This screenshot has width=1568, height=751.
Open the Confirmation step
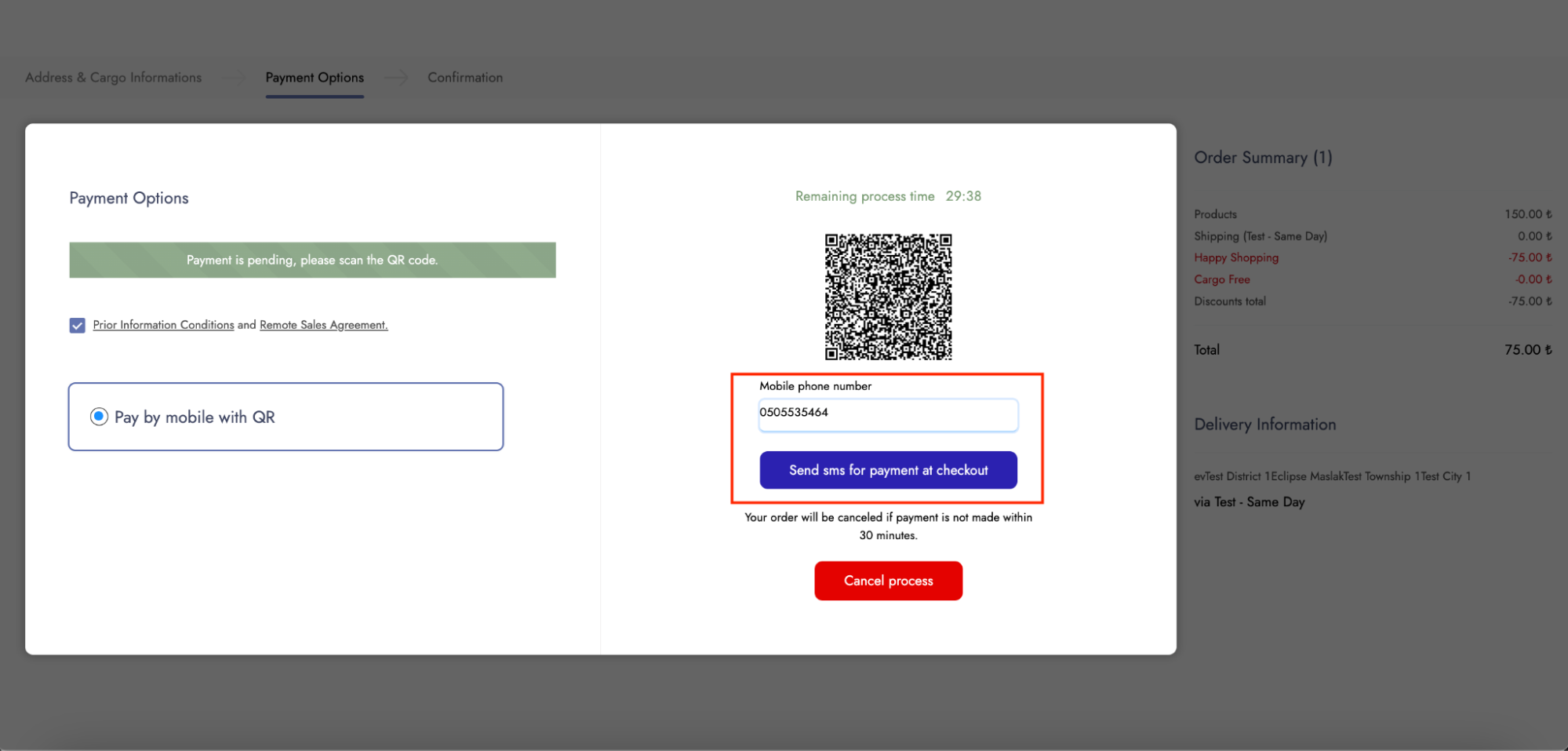point(465,78)
